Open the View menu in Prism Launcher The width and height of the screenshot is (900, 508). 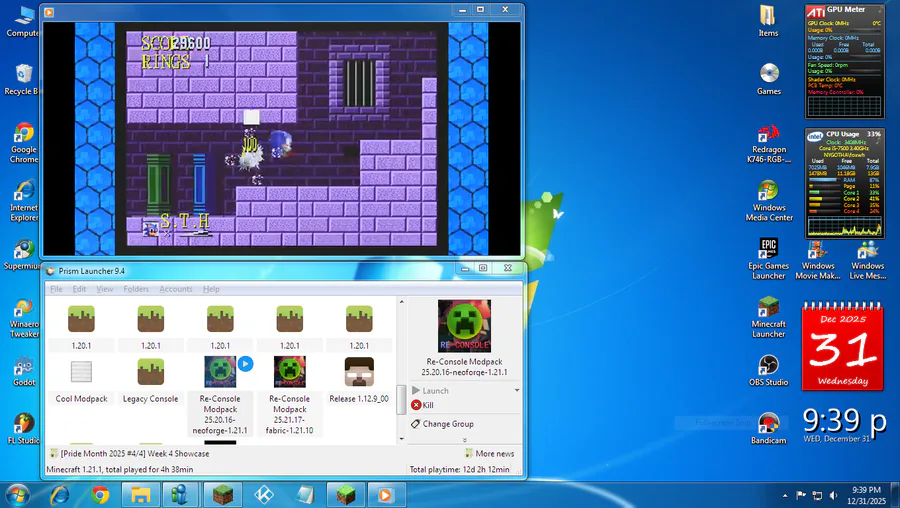(x=104, y=289)
